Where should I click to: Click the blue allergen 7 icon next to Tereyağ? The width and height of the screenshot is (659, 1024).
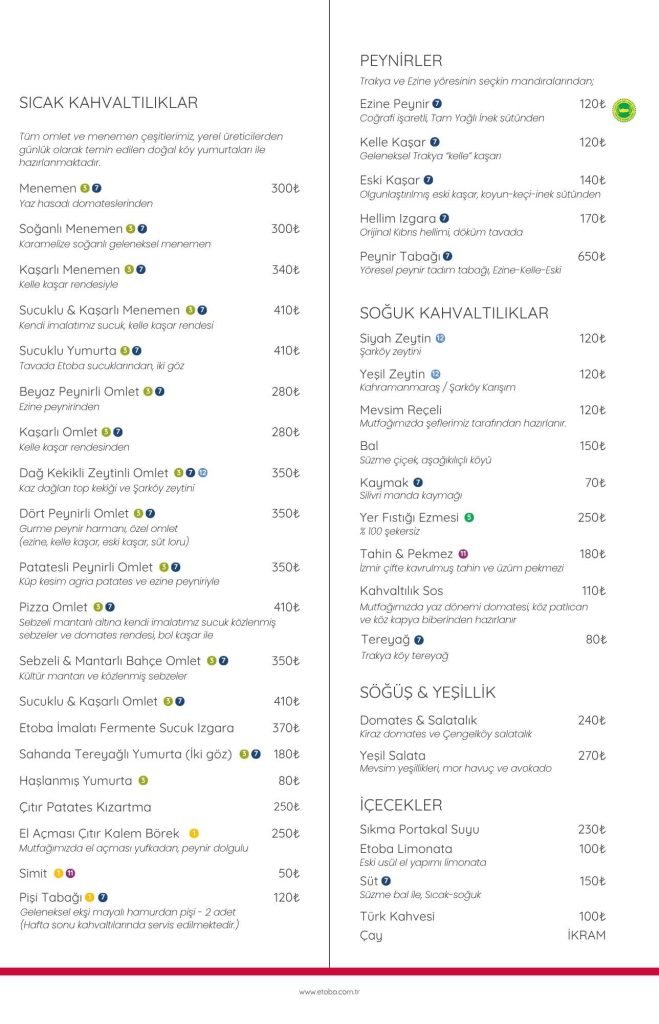click(x=419, y=640)
